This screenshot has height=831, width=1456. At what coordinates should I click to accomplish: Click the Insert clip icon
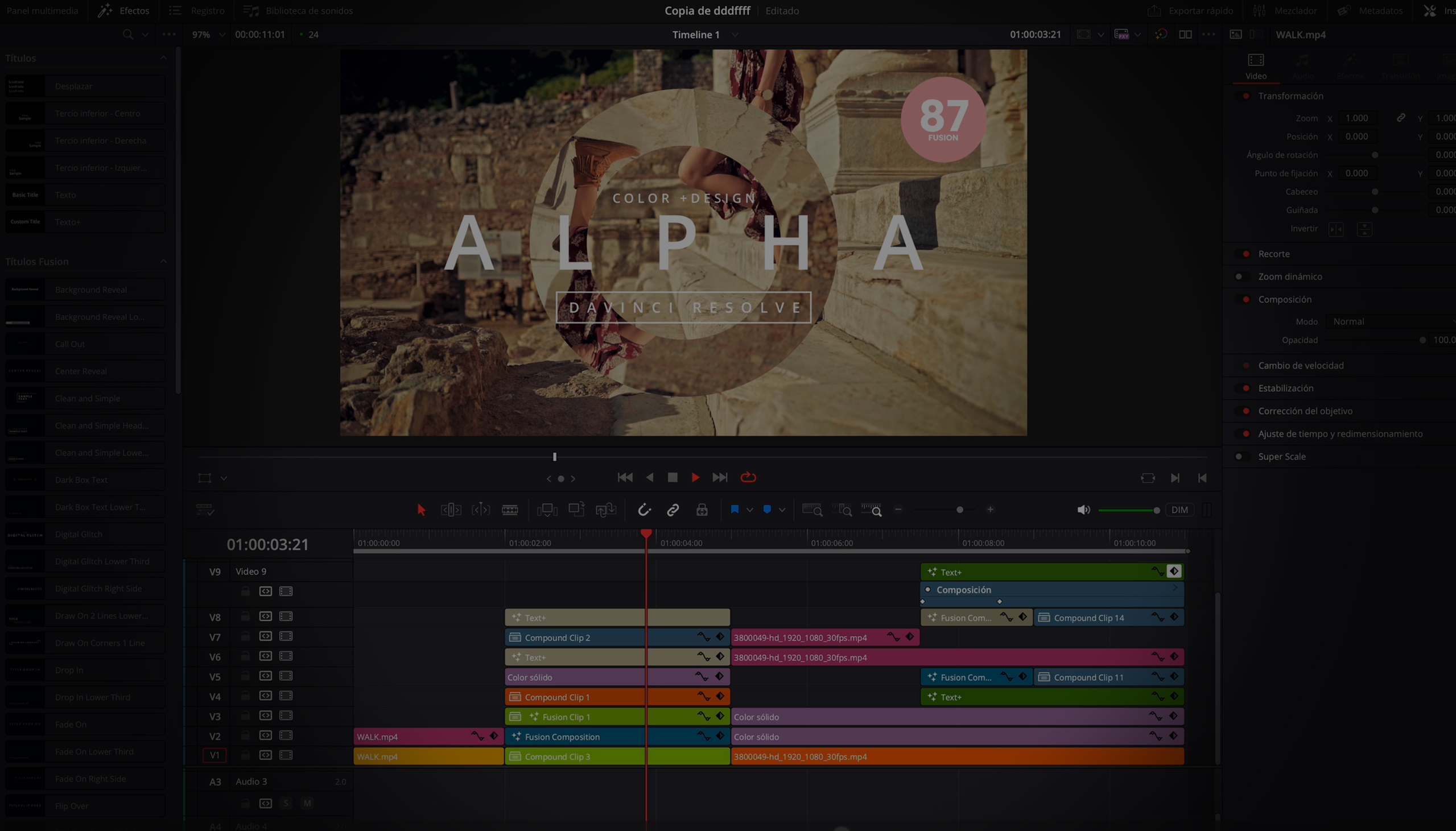(547, 510)
